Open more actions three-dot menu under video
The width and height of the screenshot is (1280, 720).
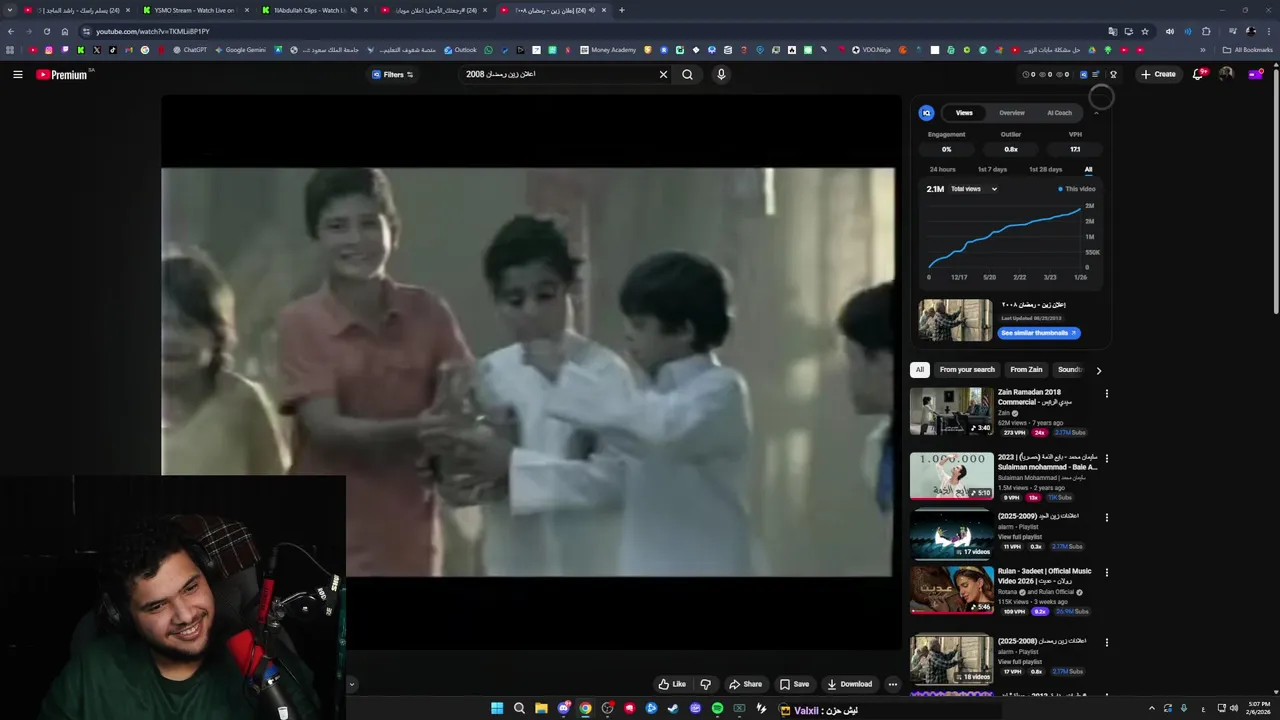[x=893, y=684]
